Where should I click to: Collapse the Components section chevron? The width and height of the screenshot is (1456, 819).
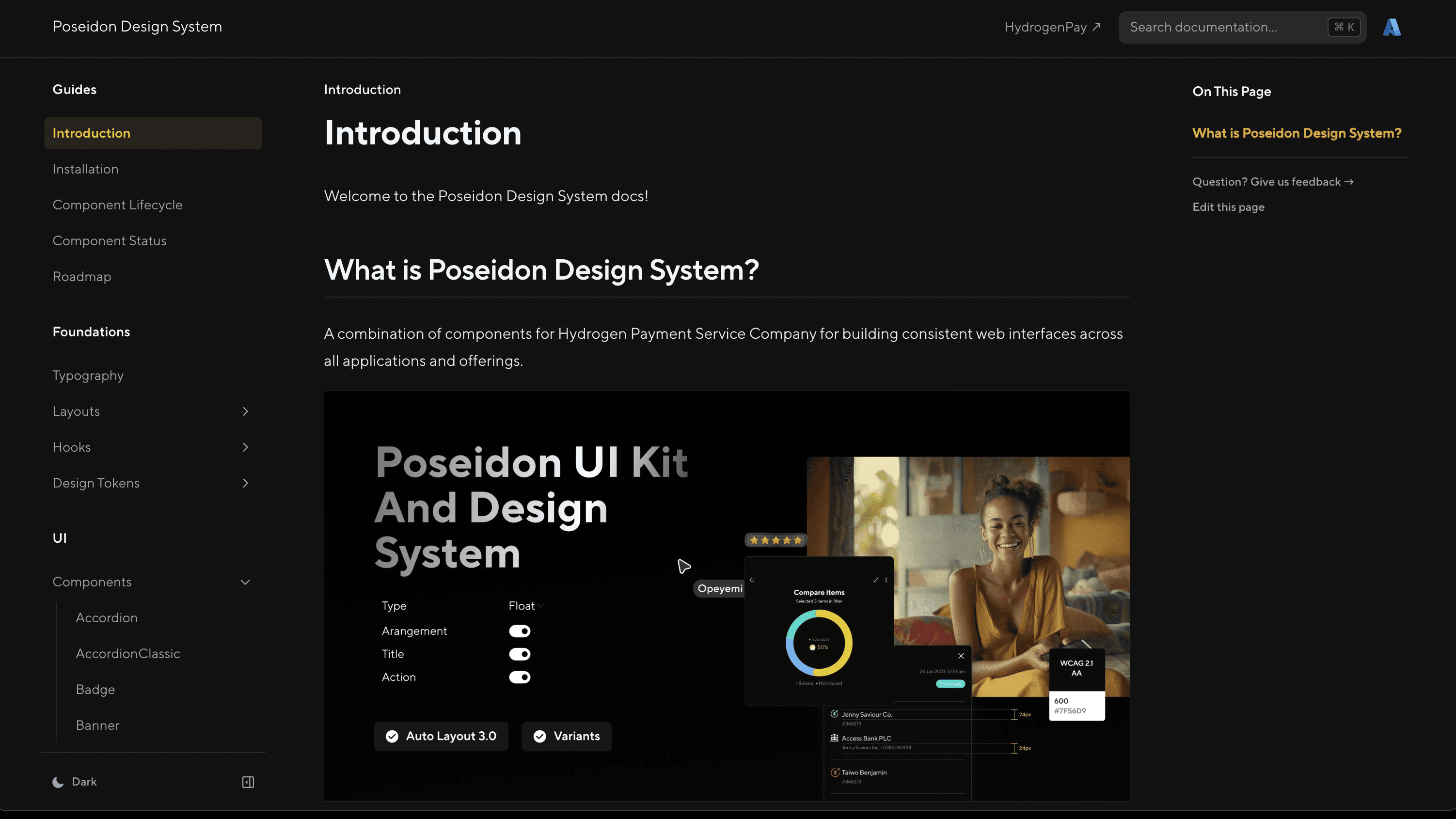click(x=245, y=582)
